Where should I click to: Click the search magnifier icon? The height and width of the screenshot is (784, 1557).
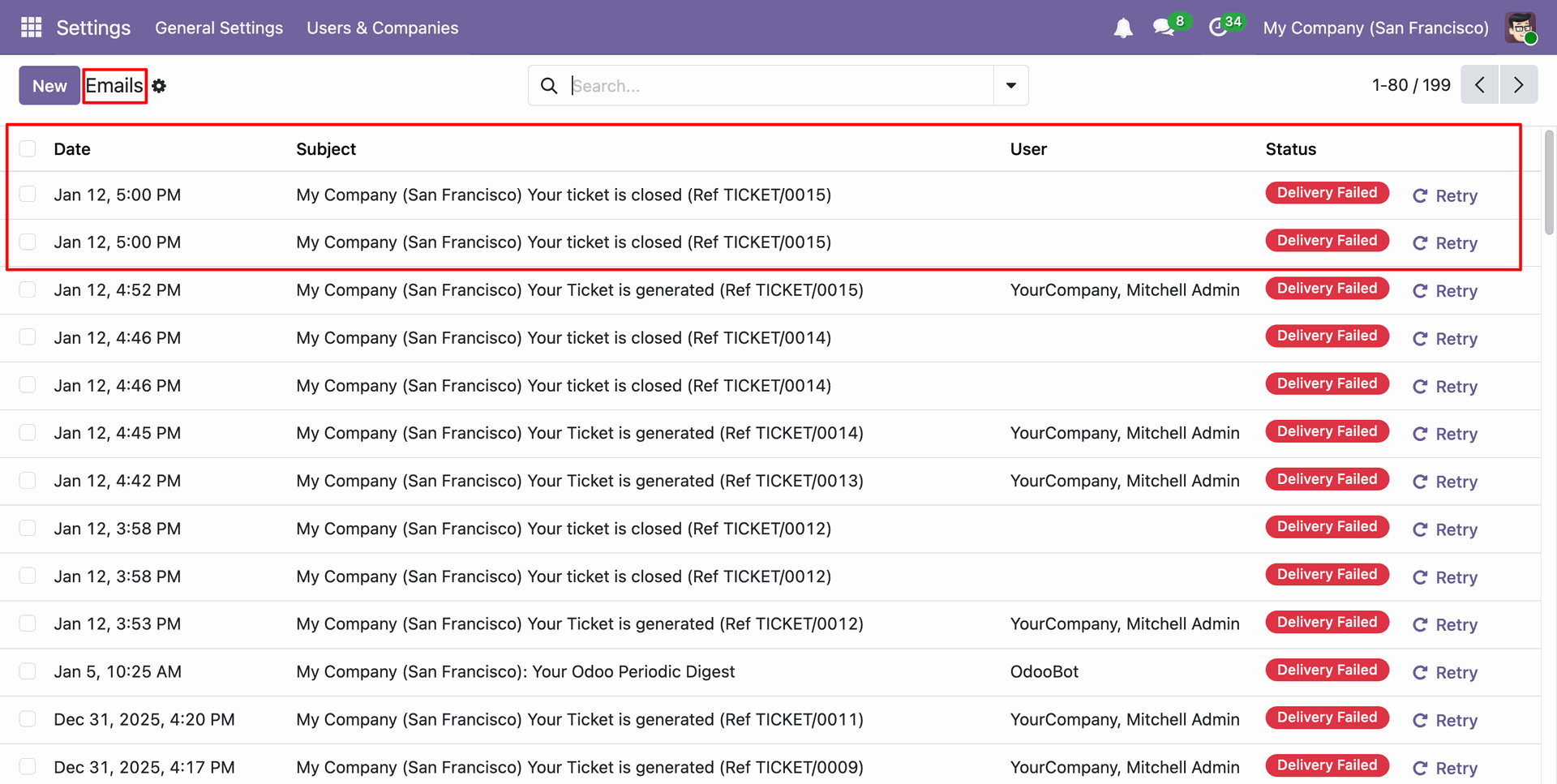[549, 86]
